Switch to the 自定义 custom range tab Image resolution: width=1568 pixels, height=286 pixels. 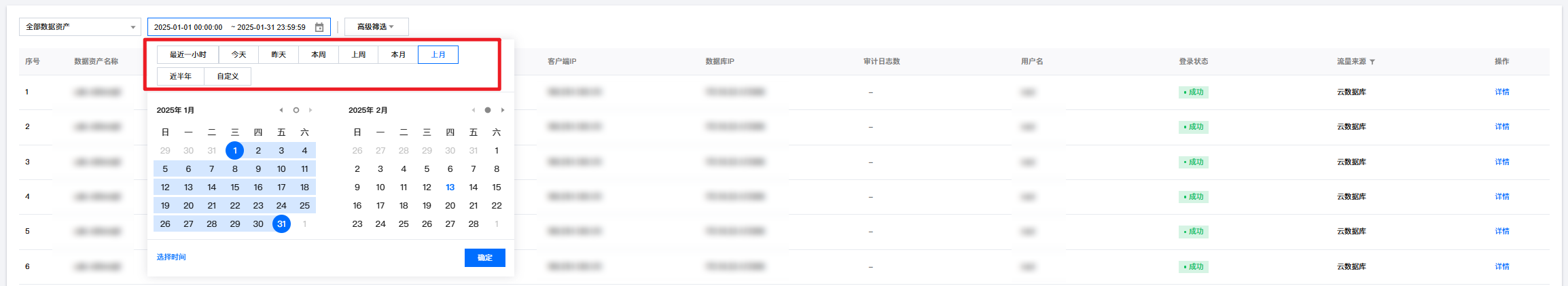click(228, 76)
